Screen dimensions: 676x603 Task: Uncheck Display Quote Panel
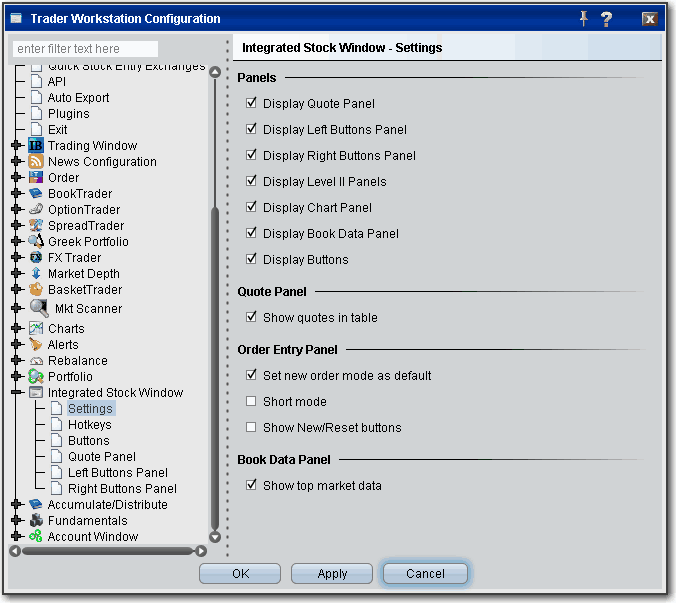pyautogui.click(x=251, y=103)
